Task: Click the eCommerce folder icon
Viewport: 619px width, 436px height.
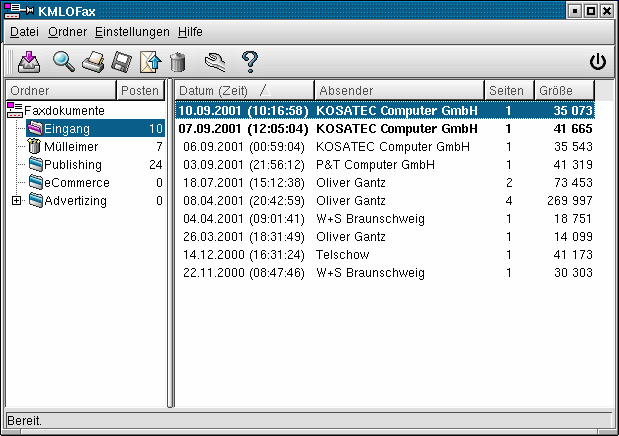Action: pos(36,182)
